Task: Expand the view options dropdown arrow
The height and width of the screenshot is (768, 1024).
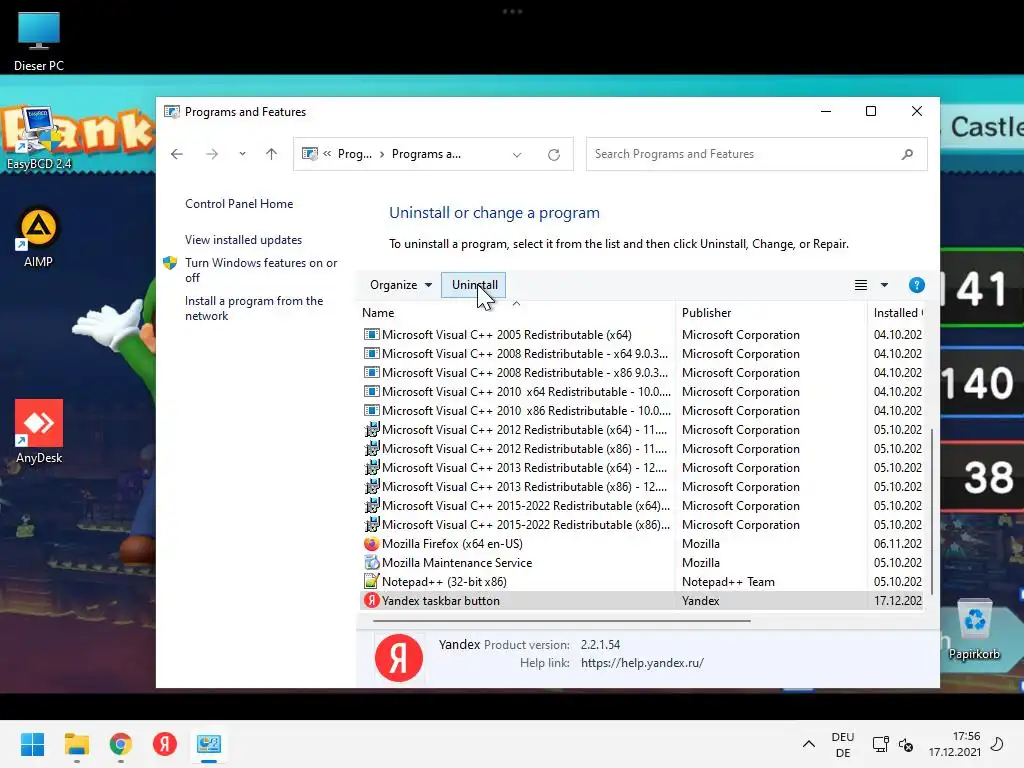Action: (x=884, y=285)
